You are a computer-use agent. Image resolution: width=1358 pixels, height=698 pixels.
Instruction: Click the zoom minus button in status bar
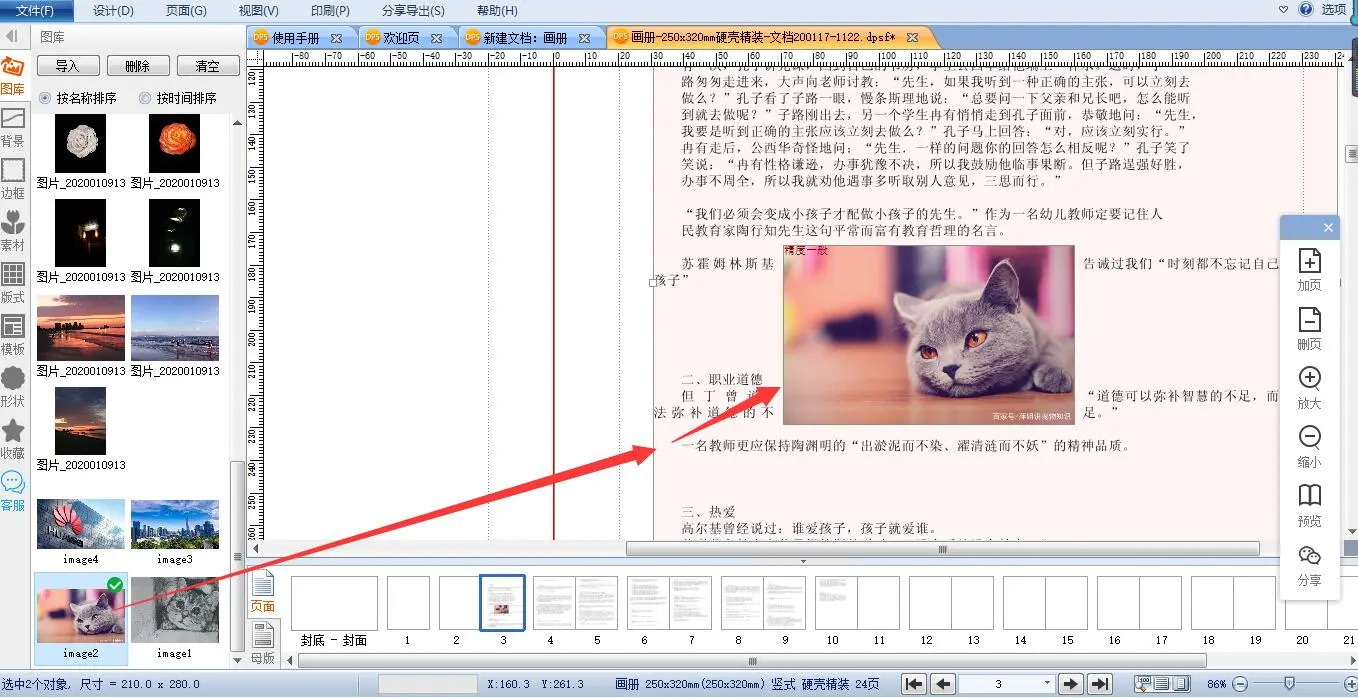1240,684
